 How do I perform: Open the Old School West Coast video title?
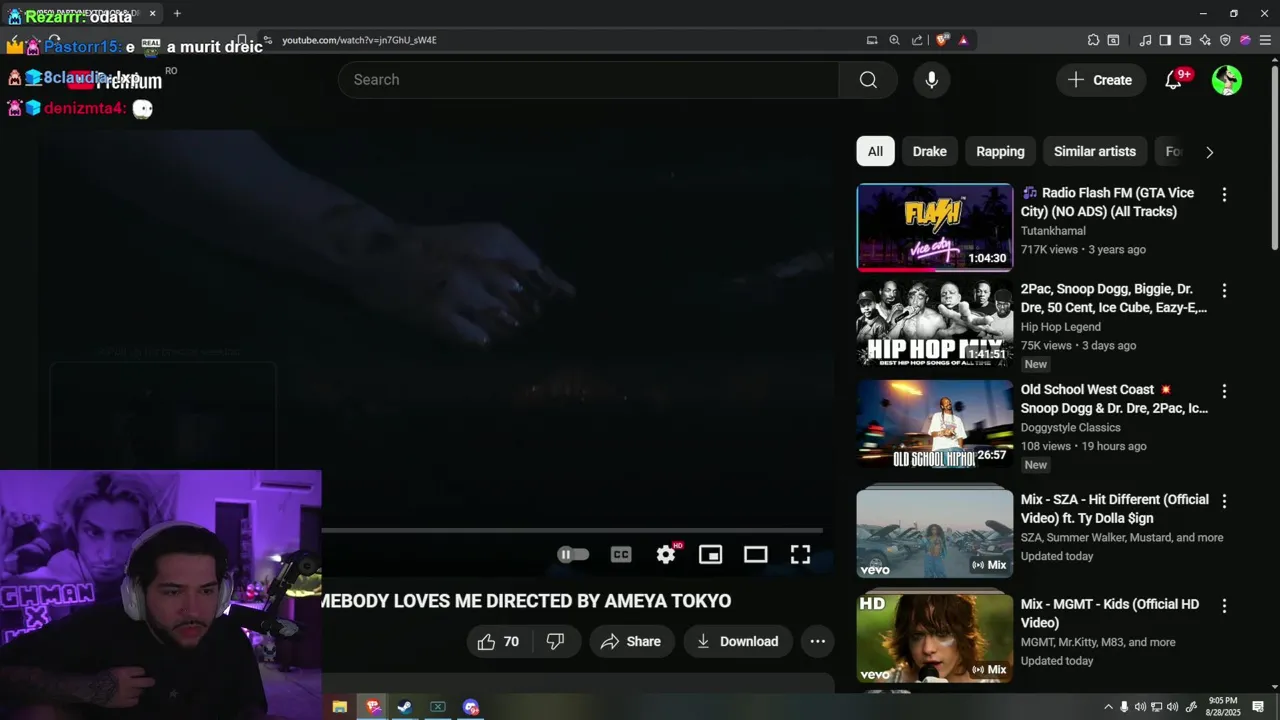point(1114,398)
